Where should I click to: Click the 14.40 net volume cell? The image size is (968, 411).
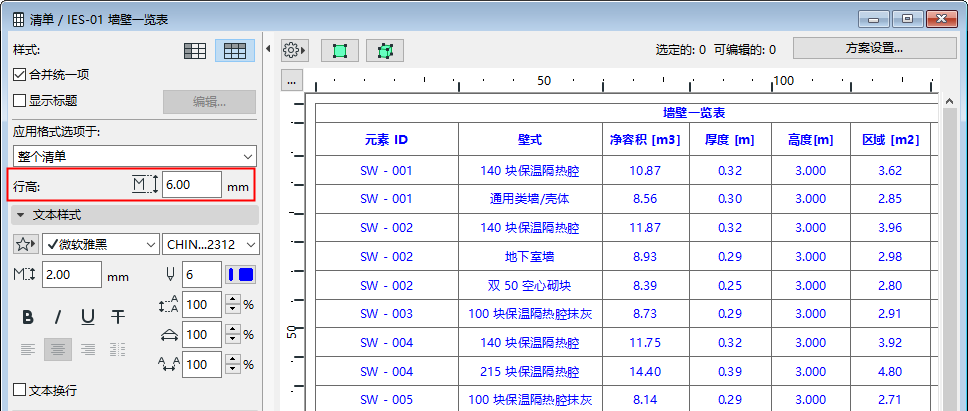pos(646,372)
